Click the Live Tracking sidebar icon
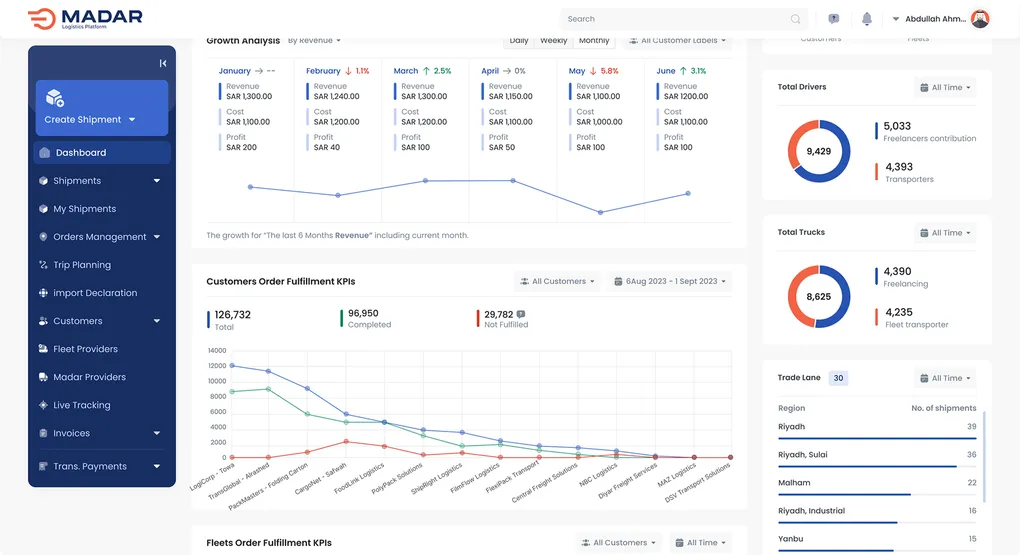The width and height of the screenshot is (1020, 555). tap(43, 405)
